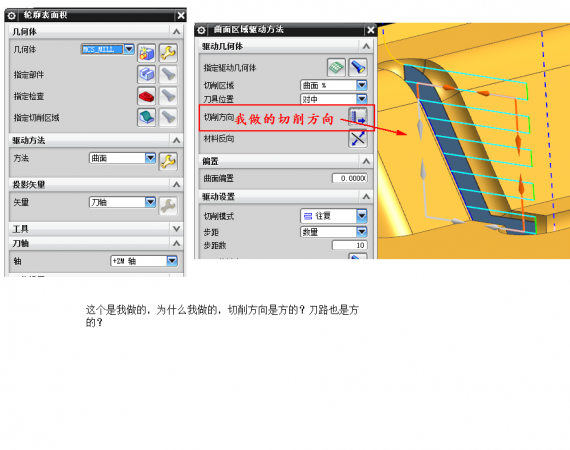Collapse the 驱动设置 (drive settings) section
The width and height of the screenshot is (570, 450).
(366, 197)
